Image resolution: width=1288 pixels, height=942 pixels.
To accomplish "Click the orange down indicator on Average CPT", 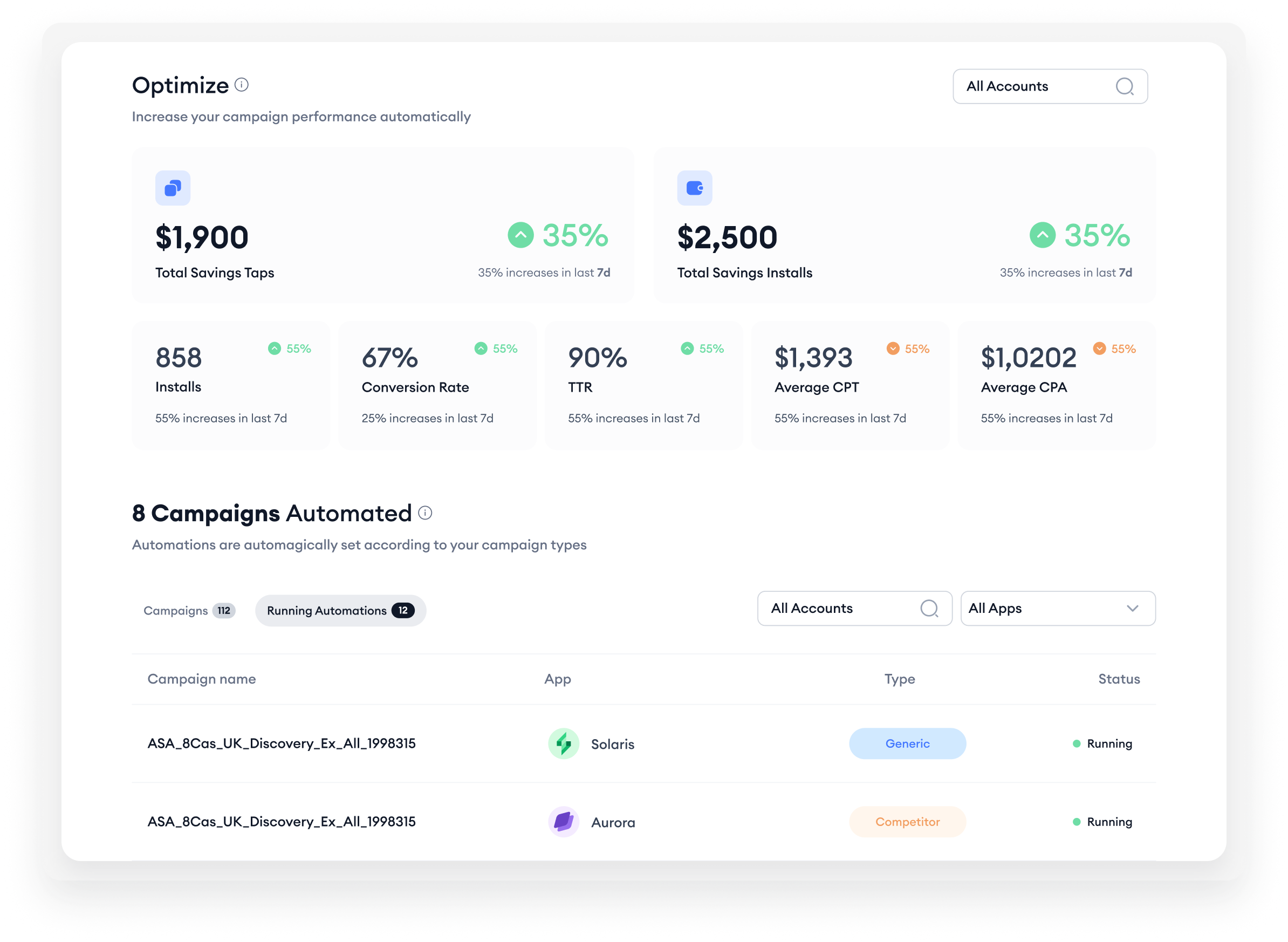I will pyautogui.click(x=893, y=349).
